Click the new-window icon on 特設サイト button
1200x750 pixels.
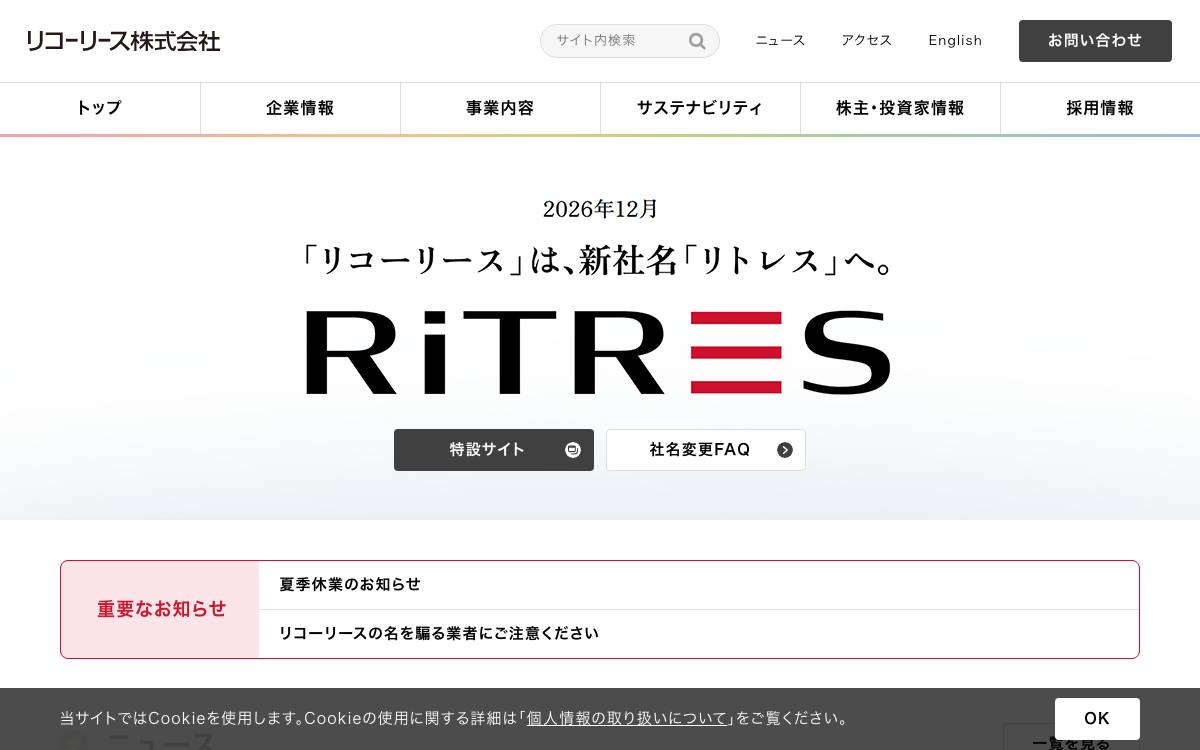click(x=573, y=450)
